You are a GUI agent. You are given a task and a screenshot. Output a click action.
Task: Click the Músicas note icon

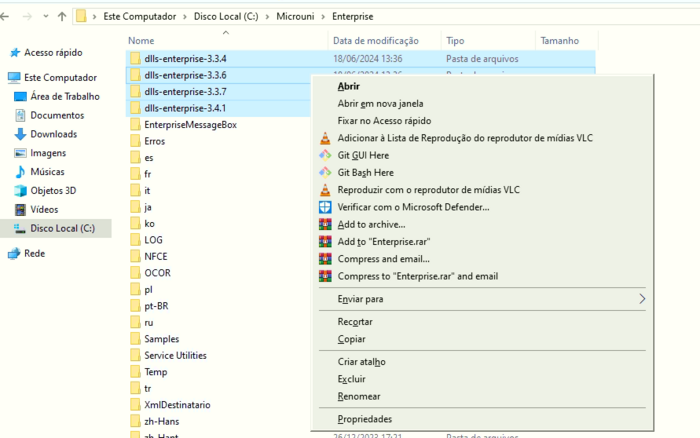click(21, 172)
